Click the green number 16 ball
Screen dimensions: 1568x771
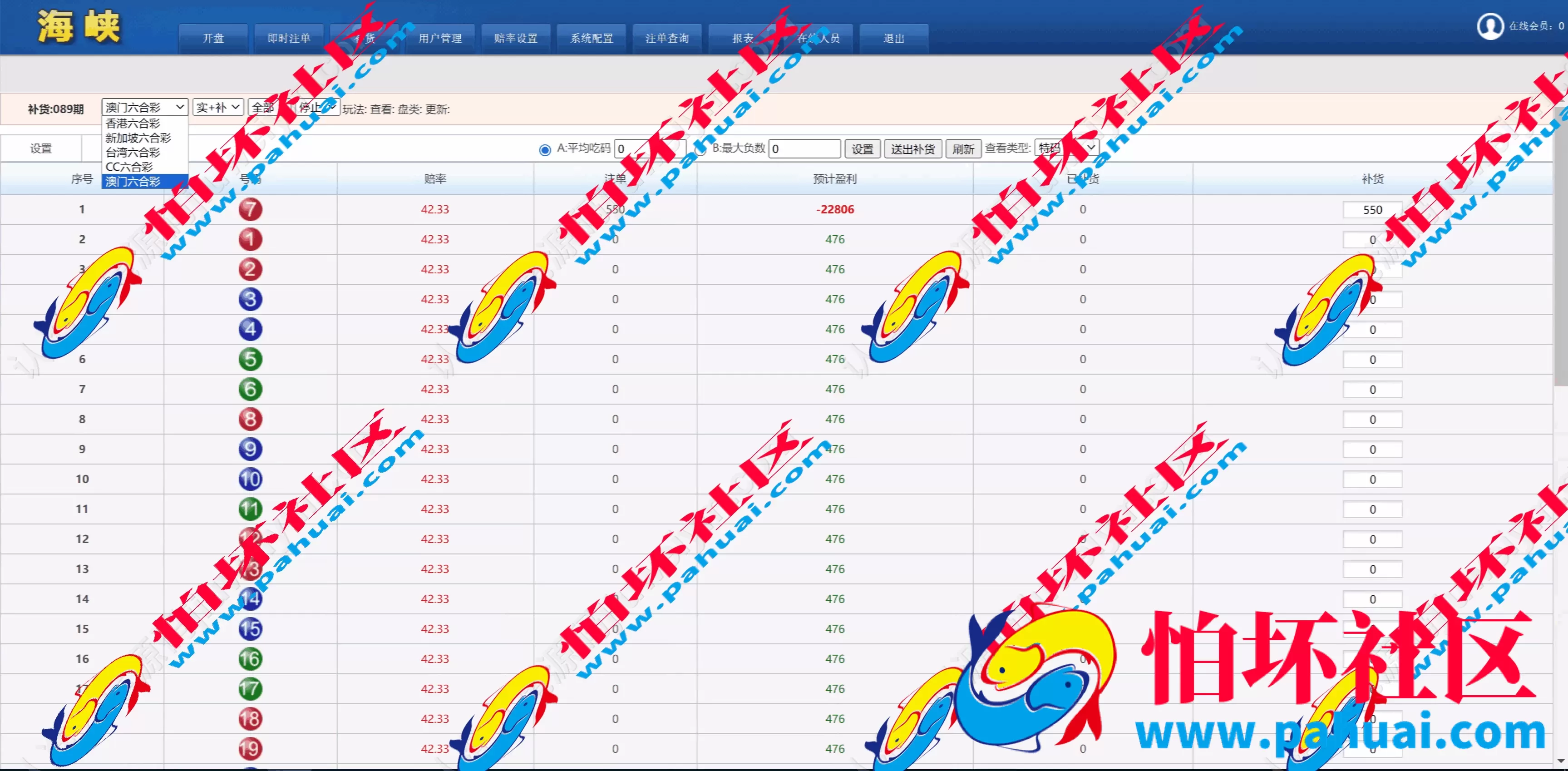point(250,659)
